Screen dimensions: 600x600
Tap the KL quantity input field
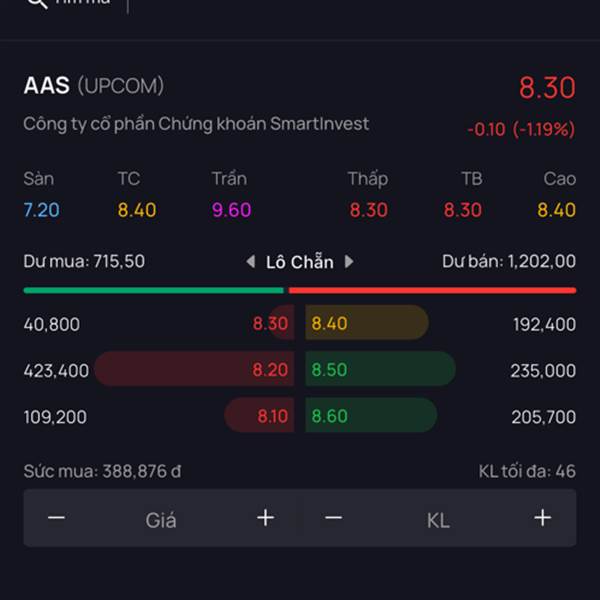click(438, 519)
